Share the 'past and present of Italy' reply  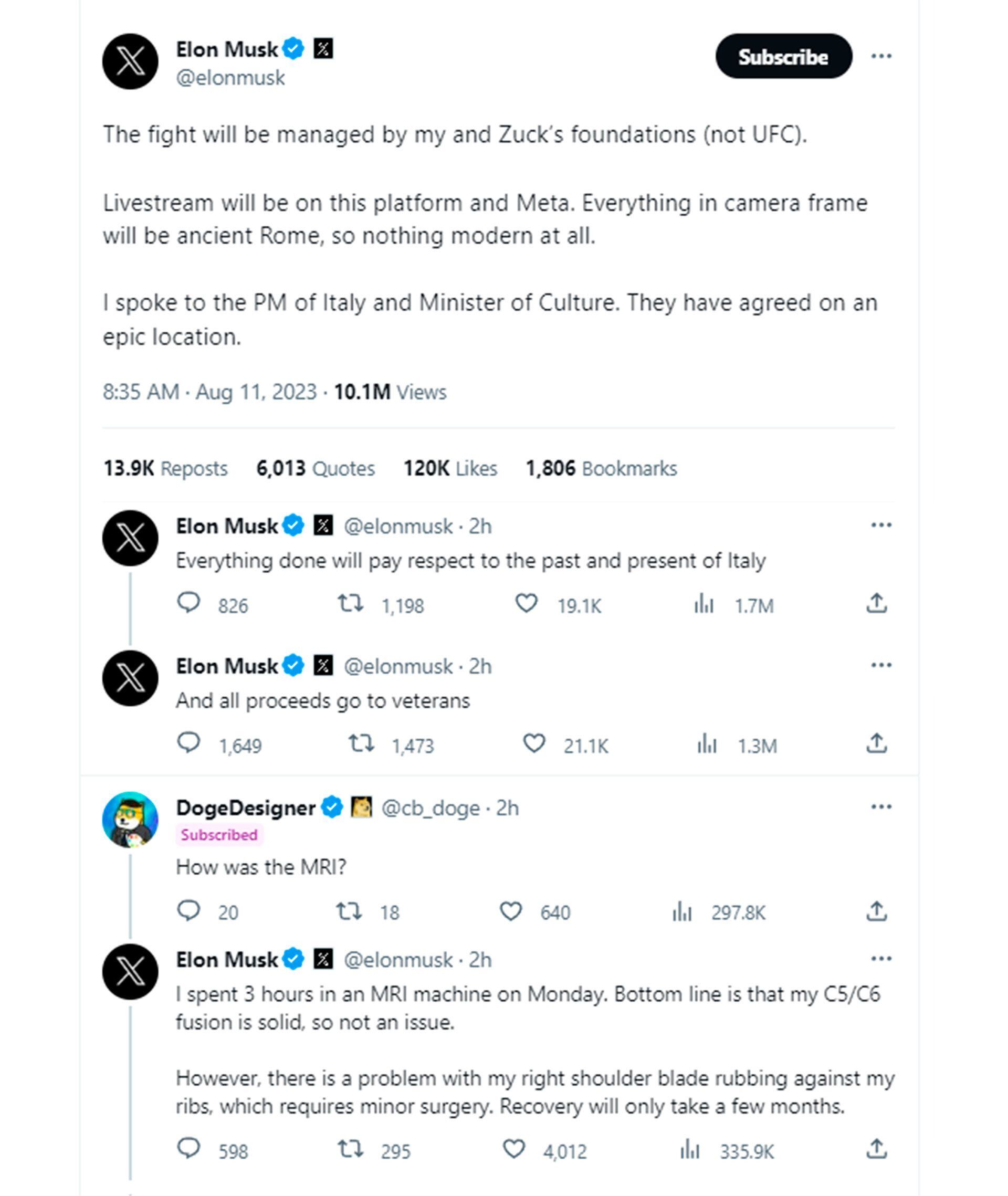(876, 603)
